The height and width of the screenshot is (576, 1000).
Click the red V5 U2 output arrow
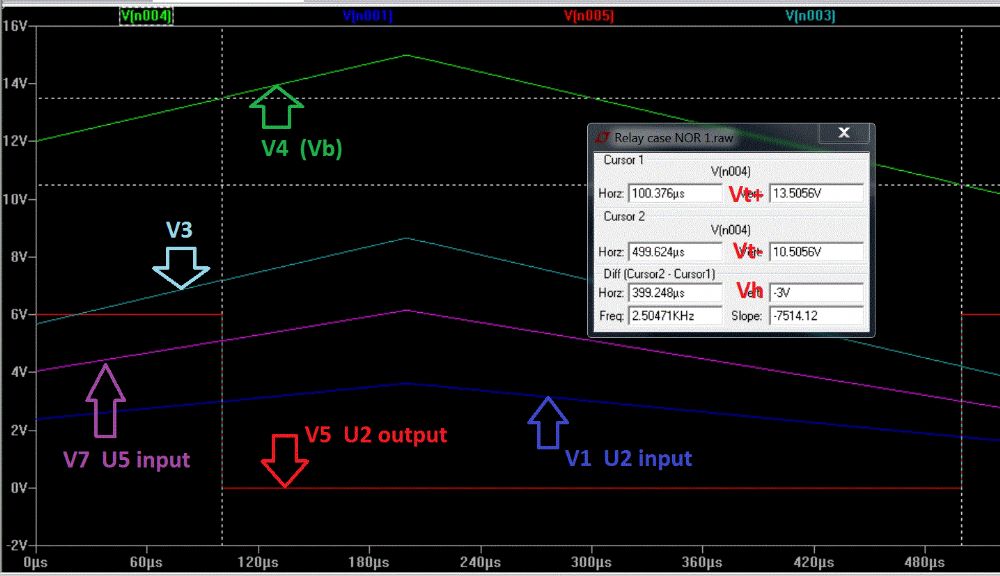coord(284,462)
